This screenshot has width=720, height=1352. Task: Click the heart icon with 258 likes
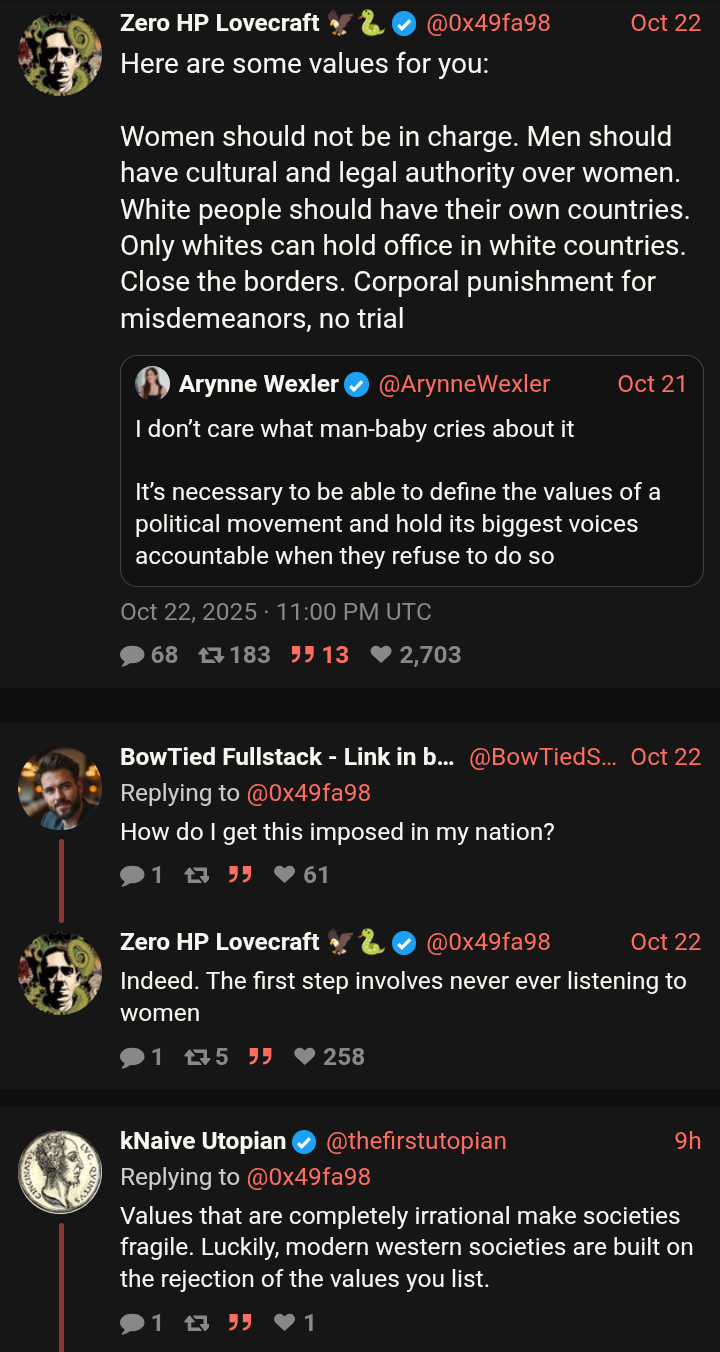305,1057
